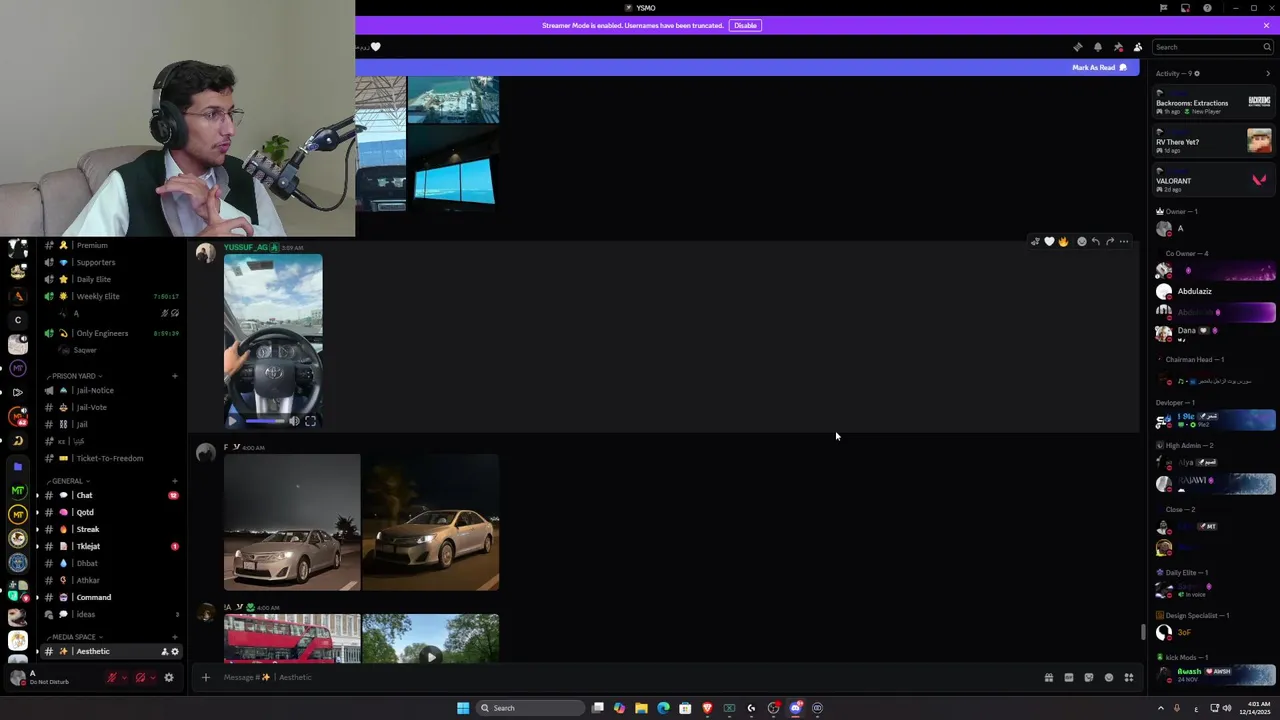Show pinned messages
This screenshot has width=1280, height=720.
[x=1118, y=47]
